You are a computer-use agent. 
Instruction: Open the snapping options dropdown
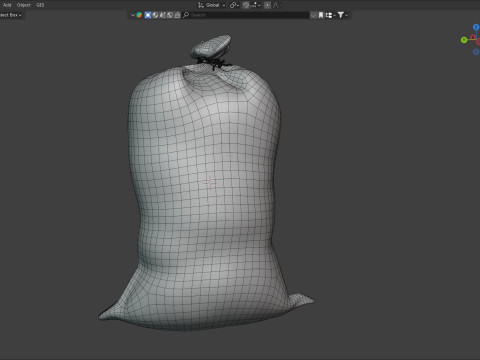(256, 5)
